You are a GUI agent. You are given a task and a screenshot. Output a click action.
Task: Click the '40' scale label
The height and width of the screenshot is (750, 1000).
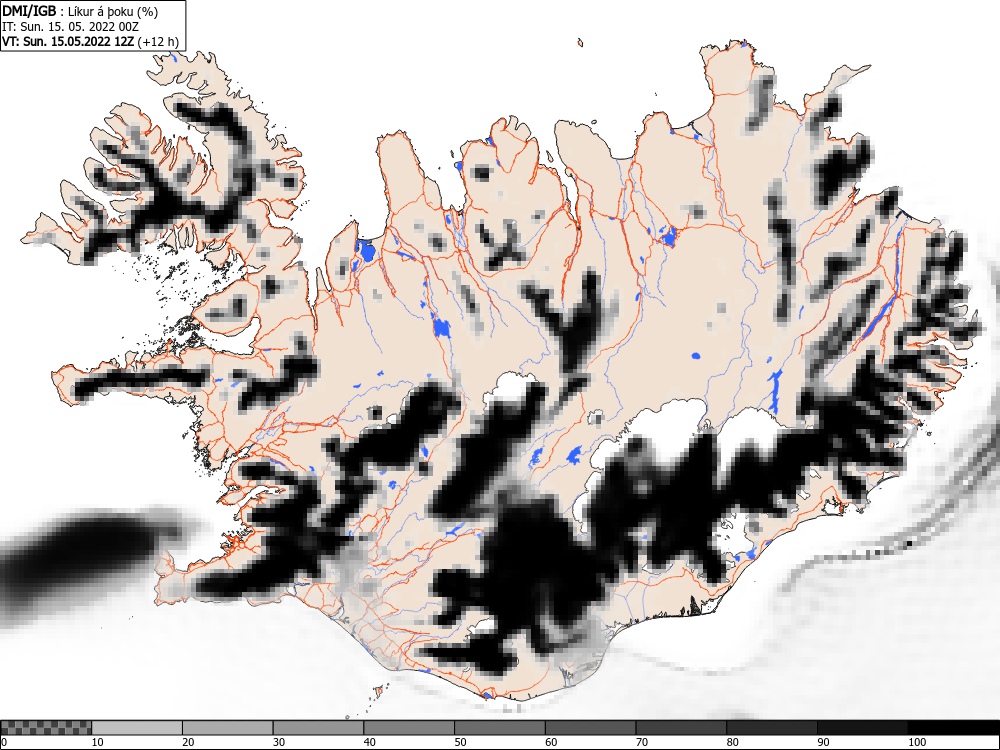(x=369, y=742)
